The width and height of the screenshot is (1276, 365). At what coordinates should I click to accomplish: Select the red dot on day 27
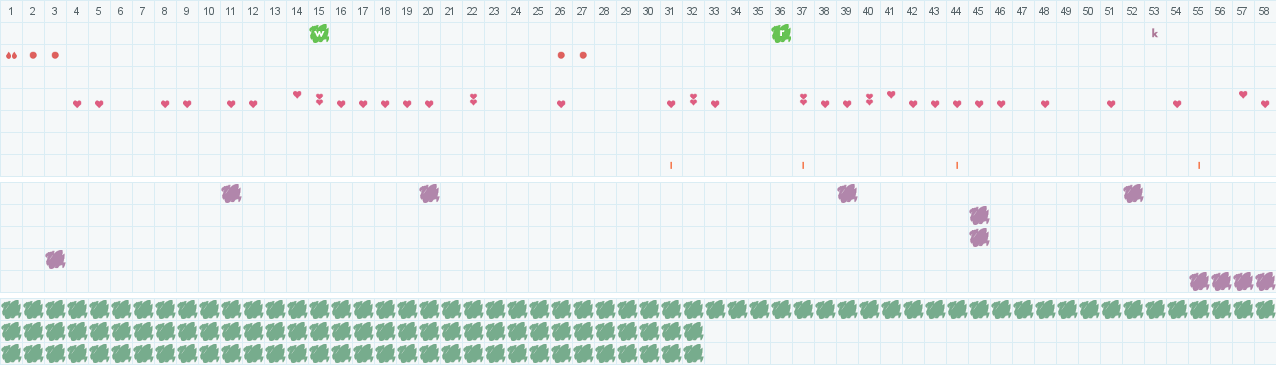point(583,55)
